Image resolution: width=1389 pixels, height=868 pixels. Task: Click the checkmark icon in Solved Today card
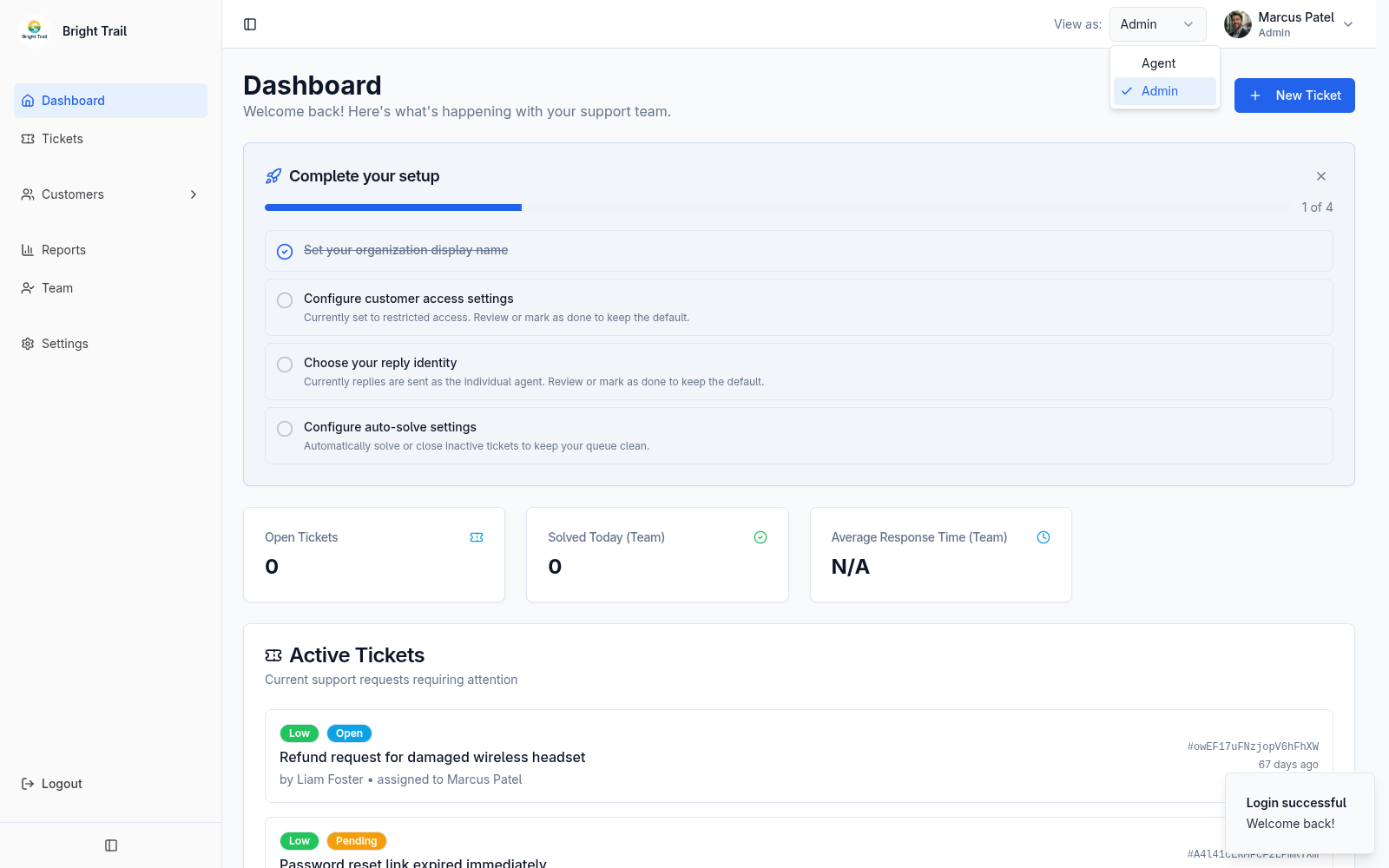[x=760, y=537]
